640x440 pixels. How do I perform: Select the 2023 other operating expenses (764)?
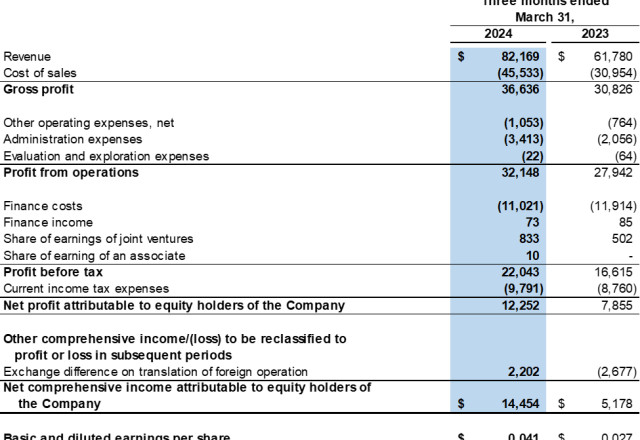pos(622,122)
